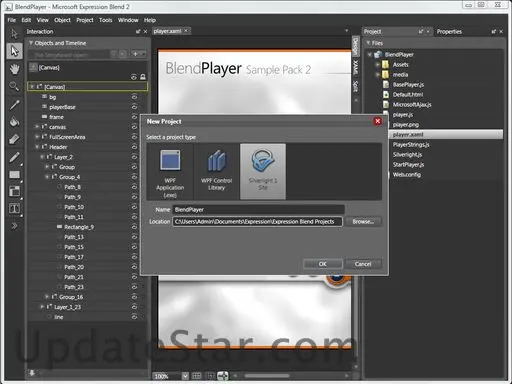Select the Eyedropper tool
Image resolution: width=512 pixels, height=384 pixels.
[14, 105]
